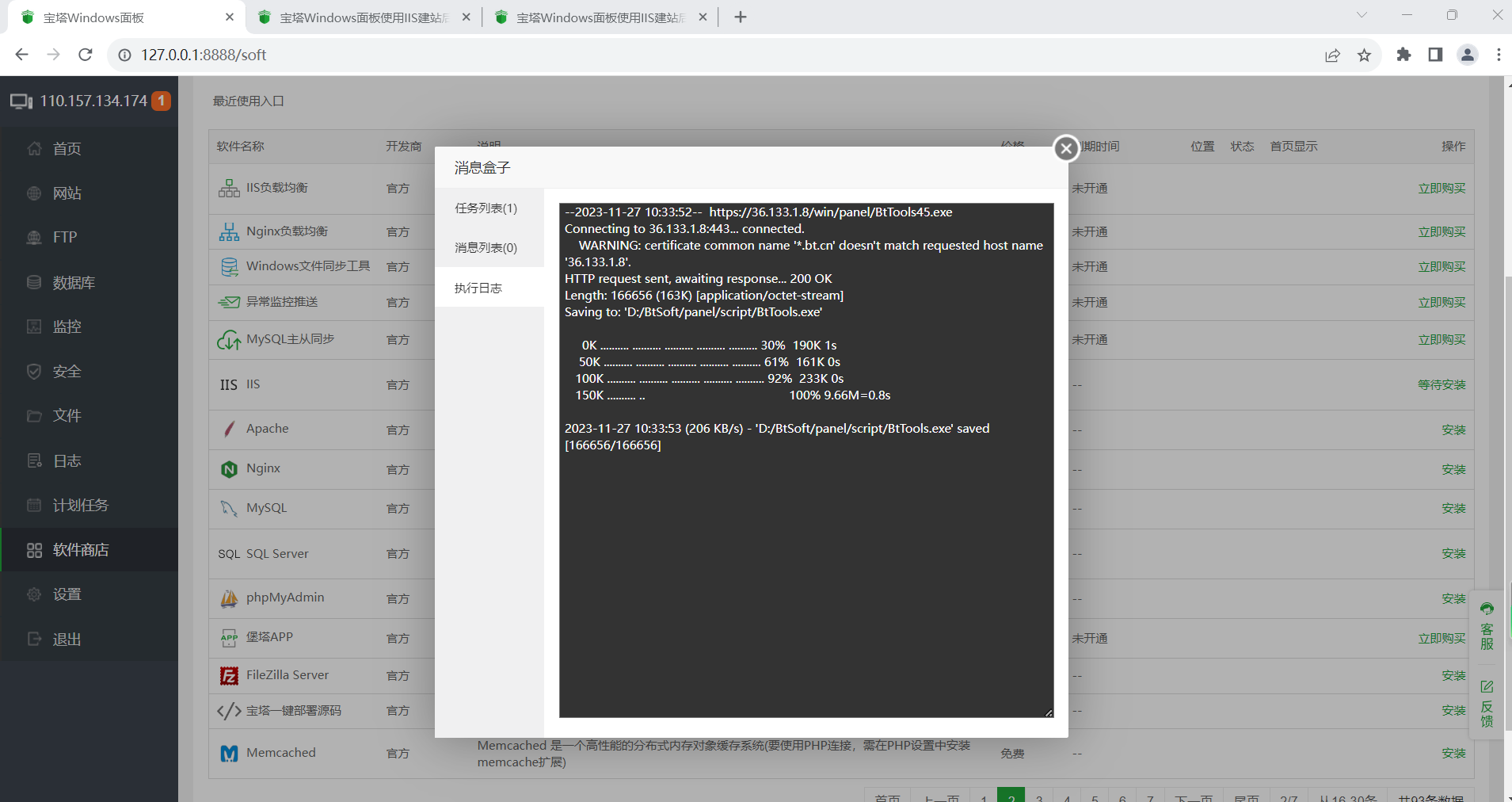Click the browser back arrow
Image resolution: width=1512 pixels, height=802 pixels.
pos(21,55)
